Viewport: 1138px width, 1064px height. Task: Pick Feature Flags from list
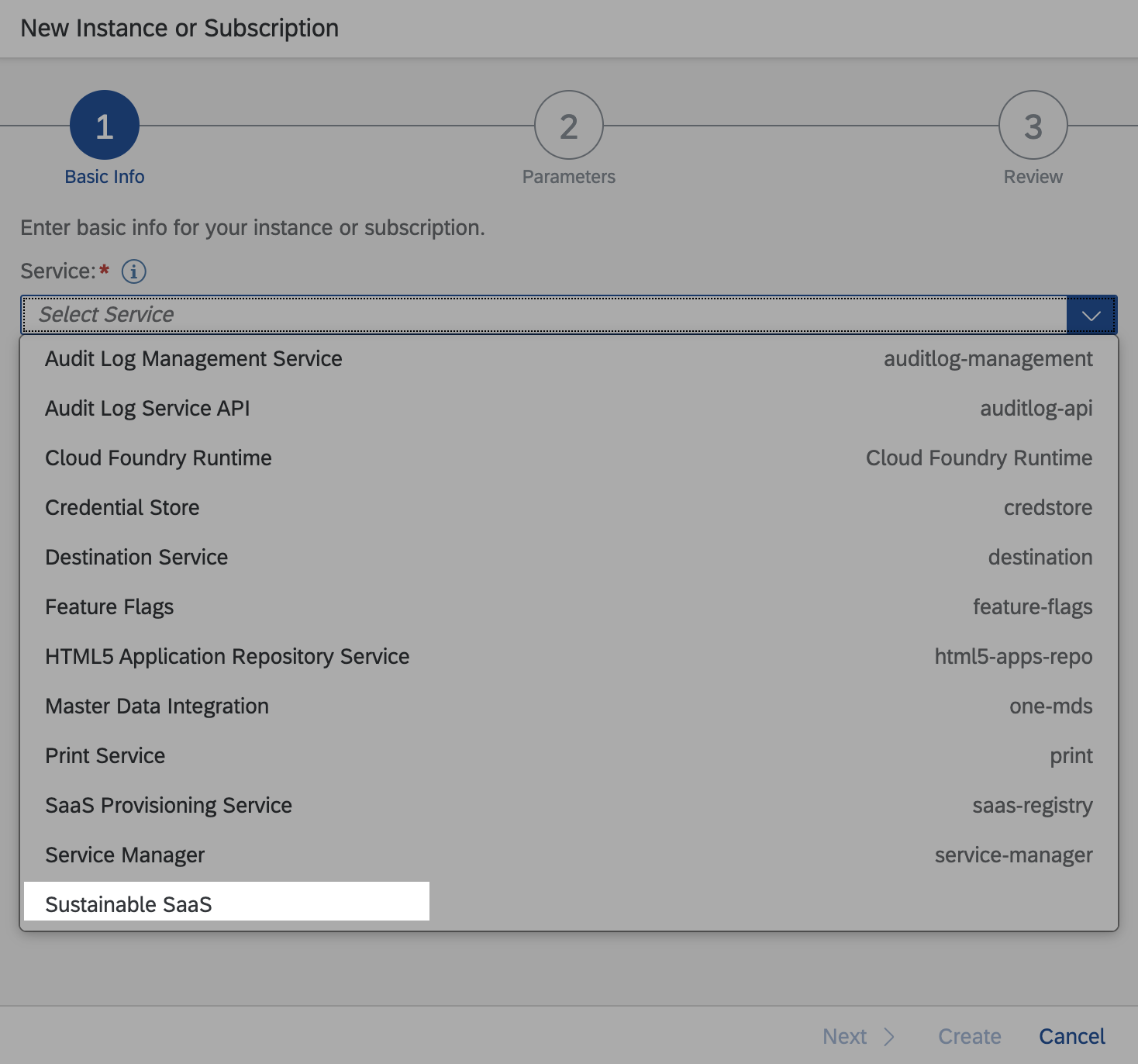[569, 607]
